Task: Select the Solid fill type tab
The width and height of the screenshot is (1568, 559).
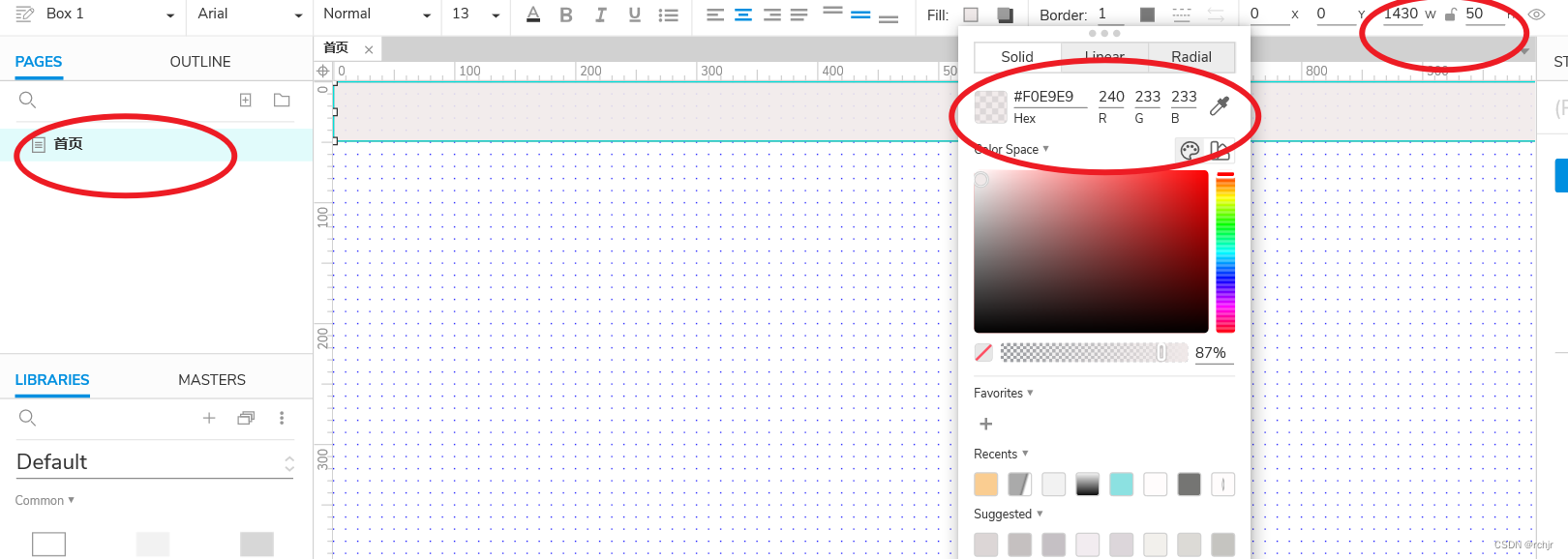Action: (1017, 57)
